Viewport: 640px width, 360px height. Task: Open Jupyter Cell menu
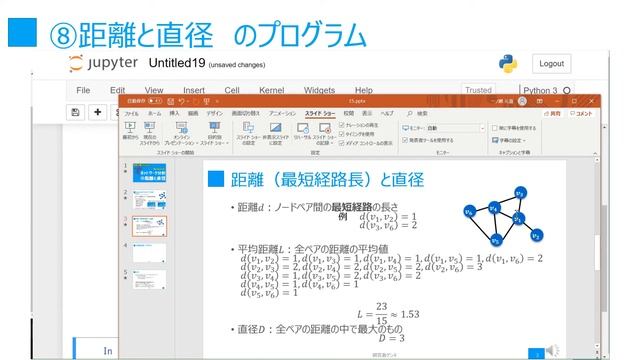point(232,90)
